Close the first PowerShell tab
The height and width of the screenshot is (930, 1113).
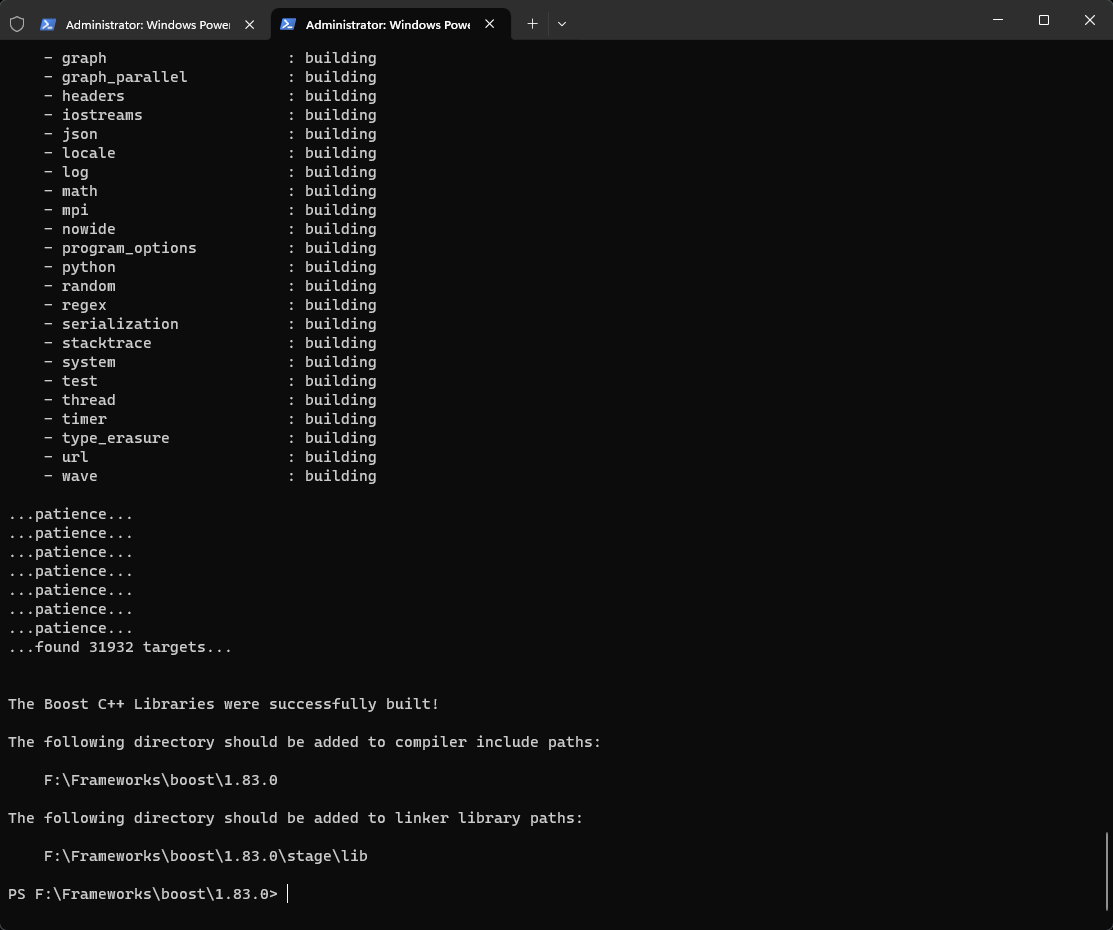click(250, 24)
